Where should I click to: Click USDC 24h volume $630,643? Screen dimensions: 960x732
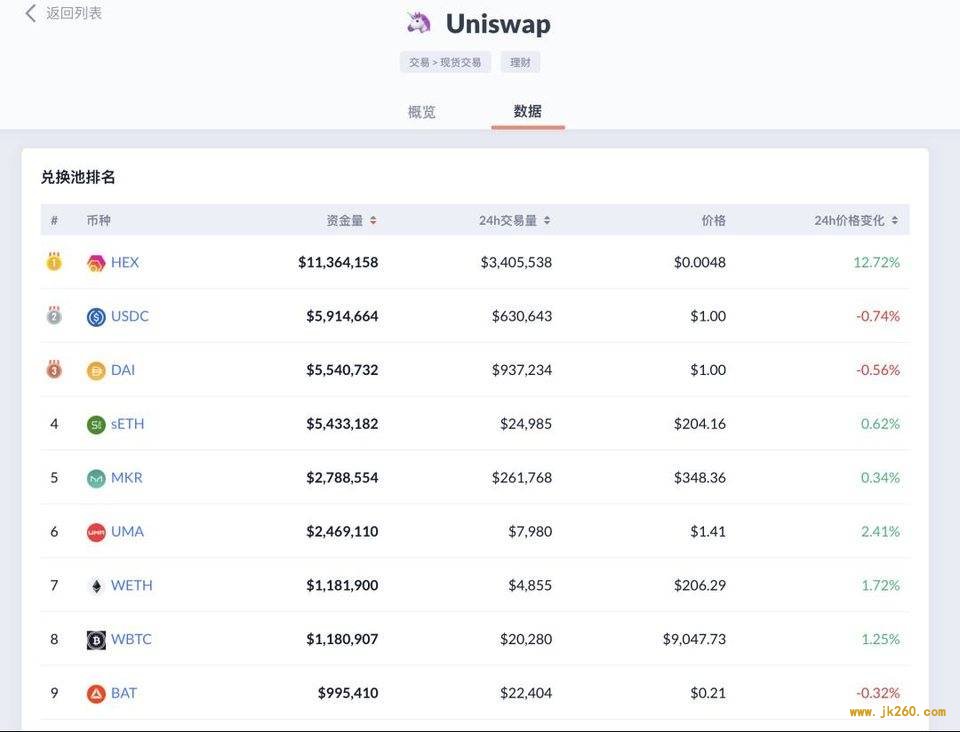pyautogui.click(x=522, y=316)
